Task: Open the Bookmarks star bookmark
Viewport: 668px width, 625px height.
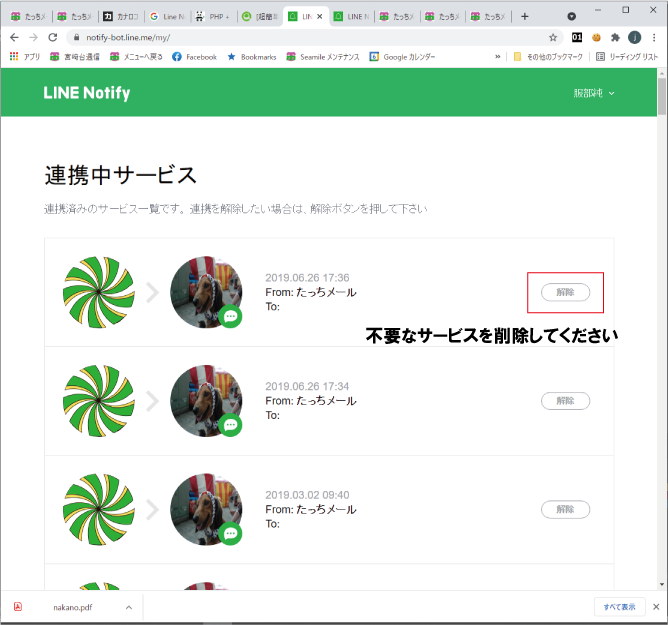Action: tap(252, 57)
